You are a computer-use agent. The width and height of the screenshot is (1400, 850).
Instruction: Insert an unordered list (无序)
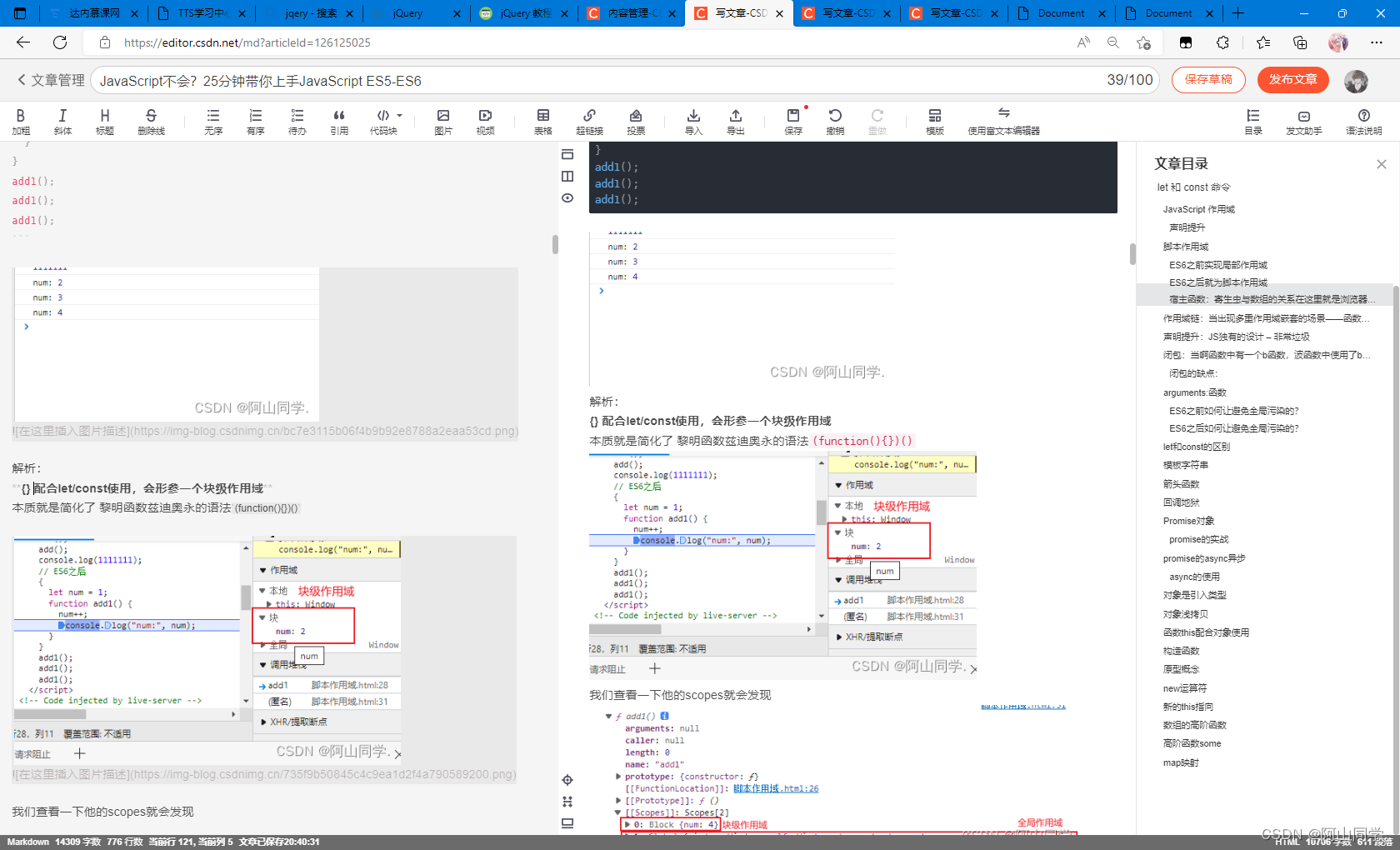tap(213, 122)
